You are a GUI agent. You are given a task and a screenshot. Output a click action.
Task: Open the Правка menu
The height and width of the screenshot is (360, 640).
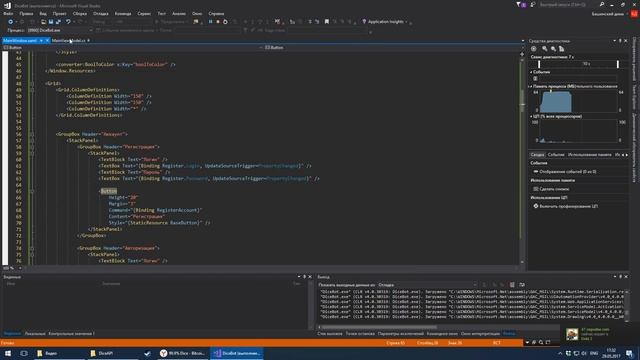(26, 13)
